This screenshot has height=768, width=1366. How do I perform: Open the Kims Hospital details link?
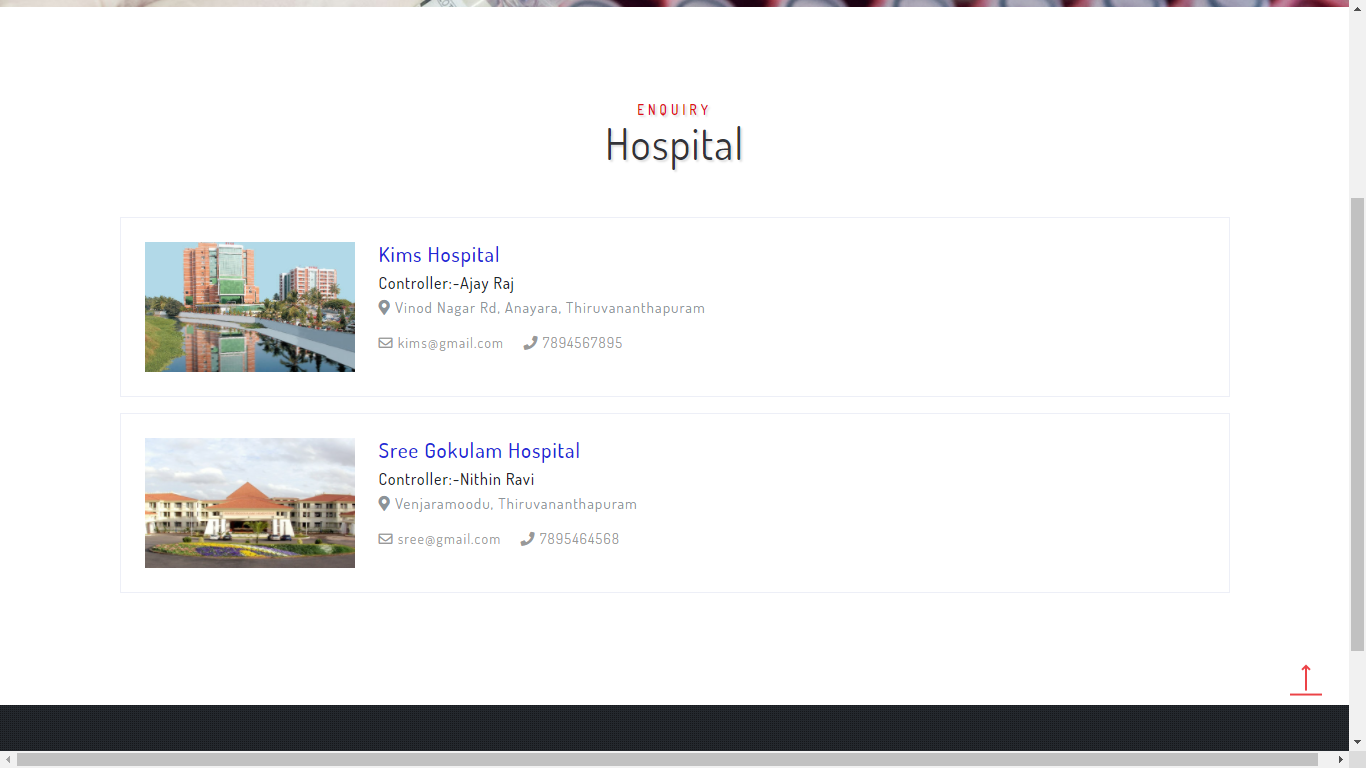[x=438, y=254]
